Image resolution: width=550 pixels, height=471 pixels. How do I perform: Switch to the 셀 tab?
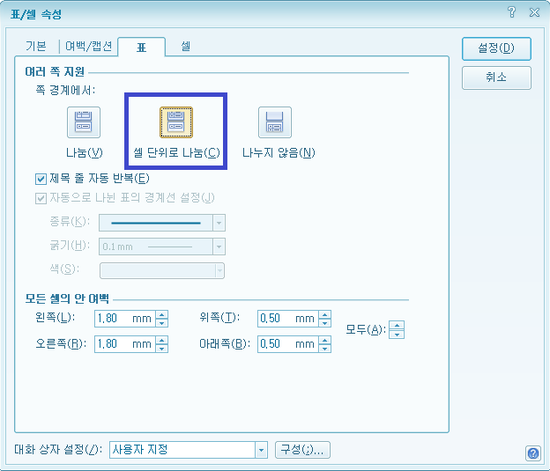(x=186, y=46)
